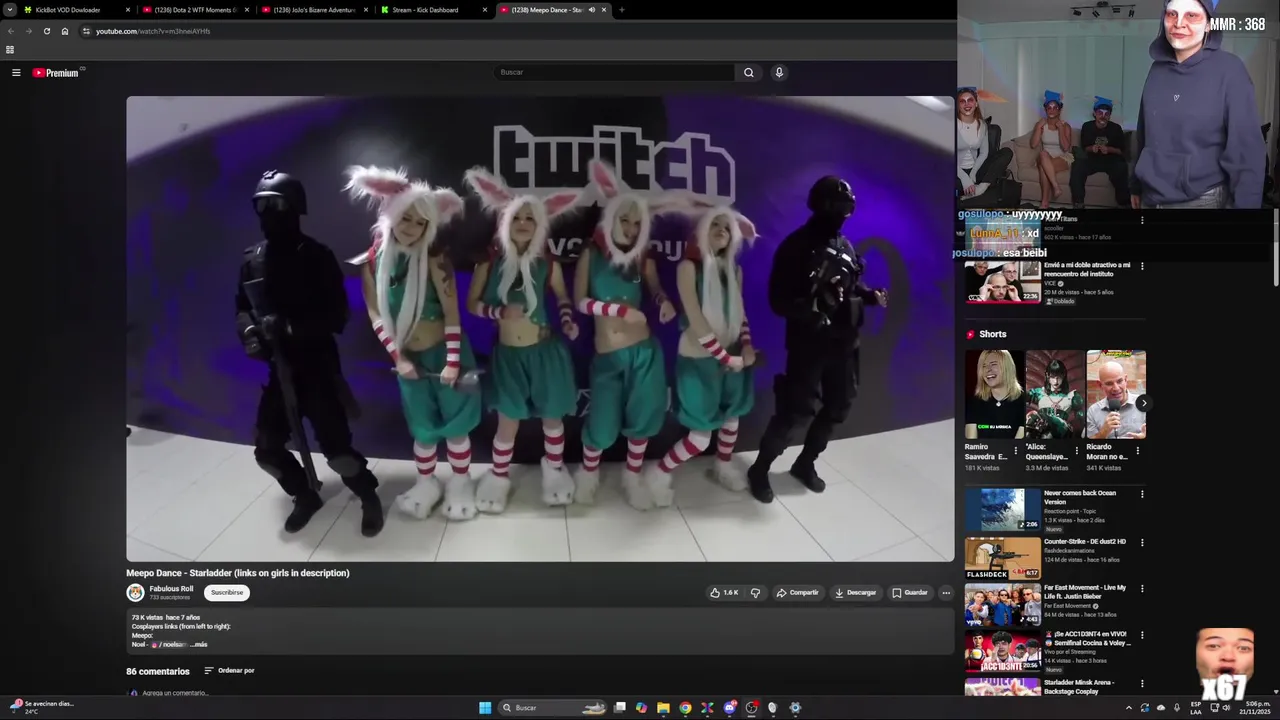Open Fabulous Roll channel name link
This screenshot has width=1280, height=720.
click(171, 589)
